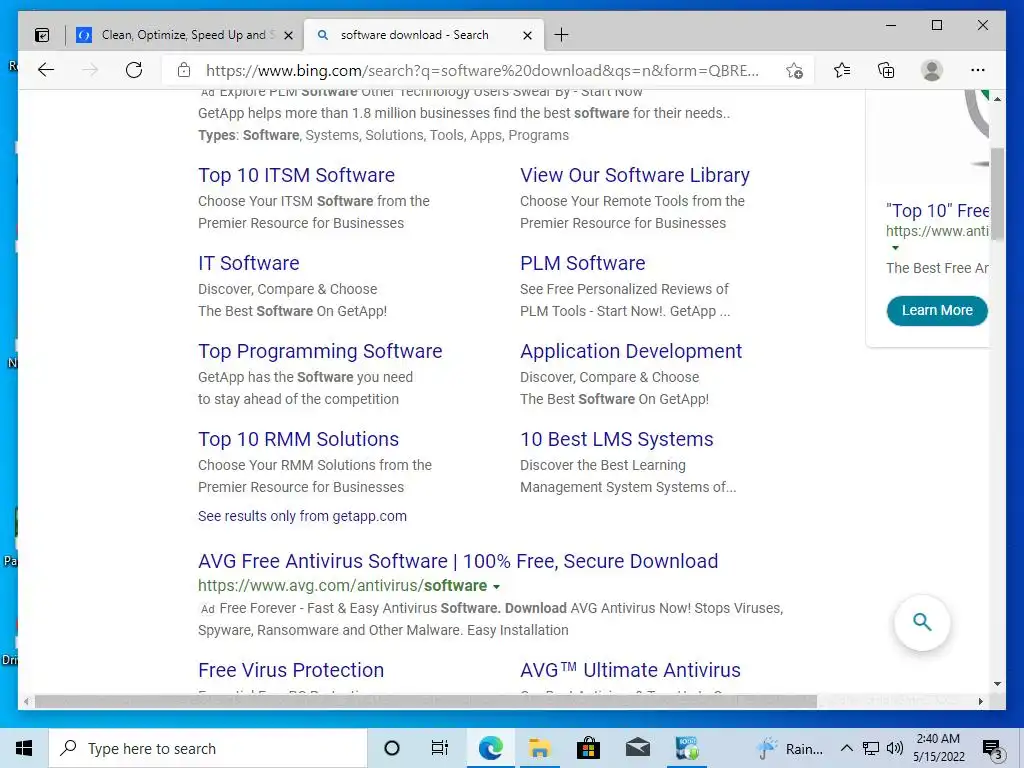
Task: Open Cortana from the taskbar
Action: (392, 748)
